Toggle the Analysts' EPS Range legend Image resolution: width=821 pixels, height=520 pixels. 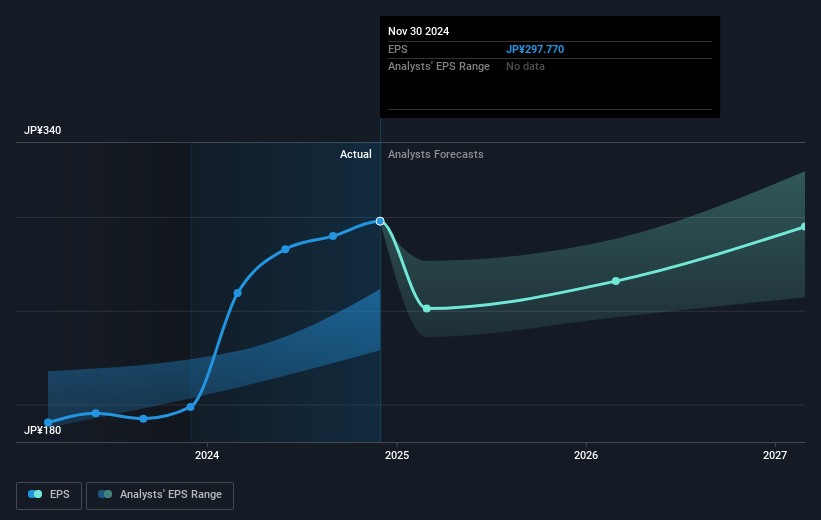[x=160, y=495]
